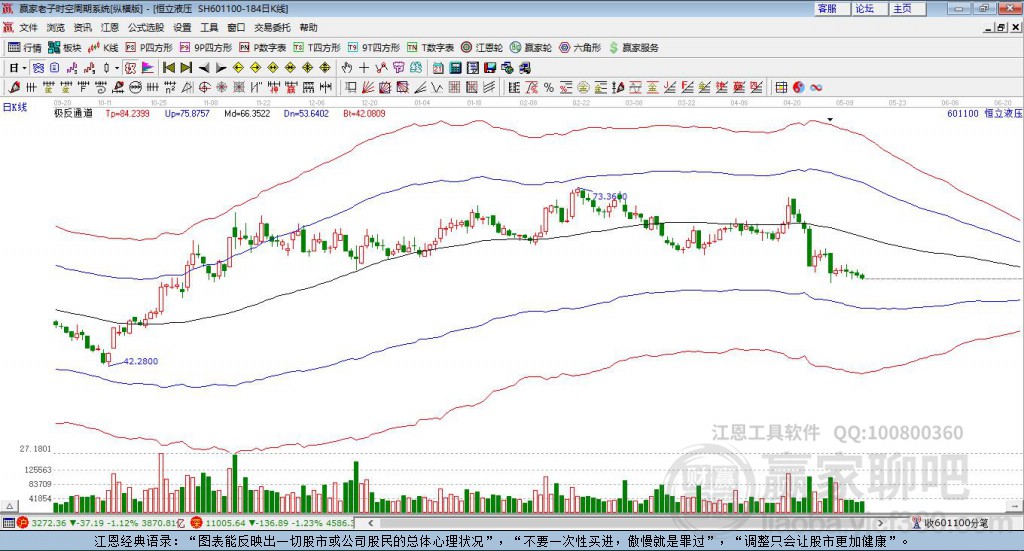Open the 板块 sector view
Screen dimensions: 1024x551
coord(64,48)
